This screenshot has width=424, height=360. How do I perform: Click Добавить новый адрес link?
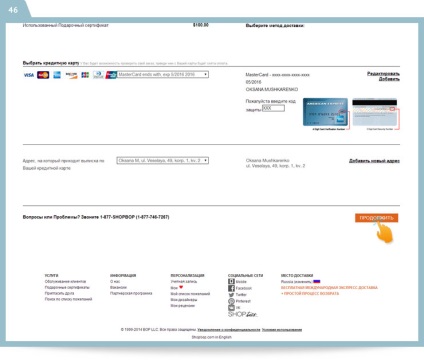pyautogui.click(x=374, y=161)
